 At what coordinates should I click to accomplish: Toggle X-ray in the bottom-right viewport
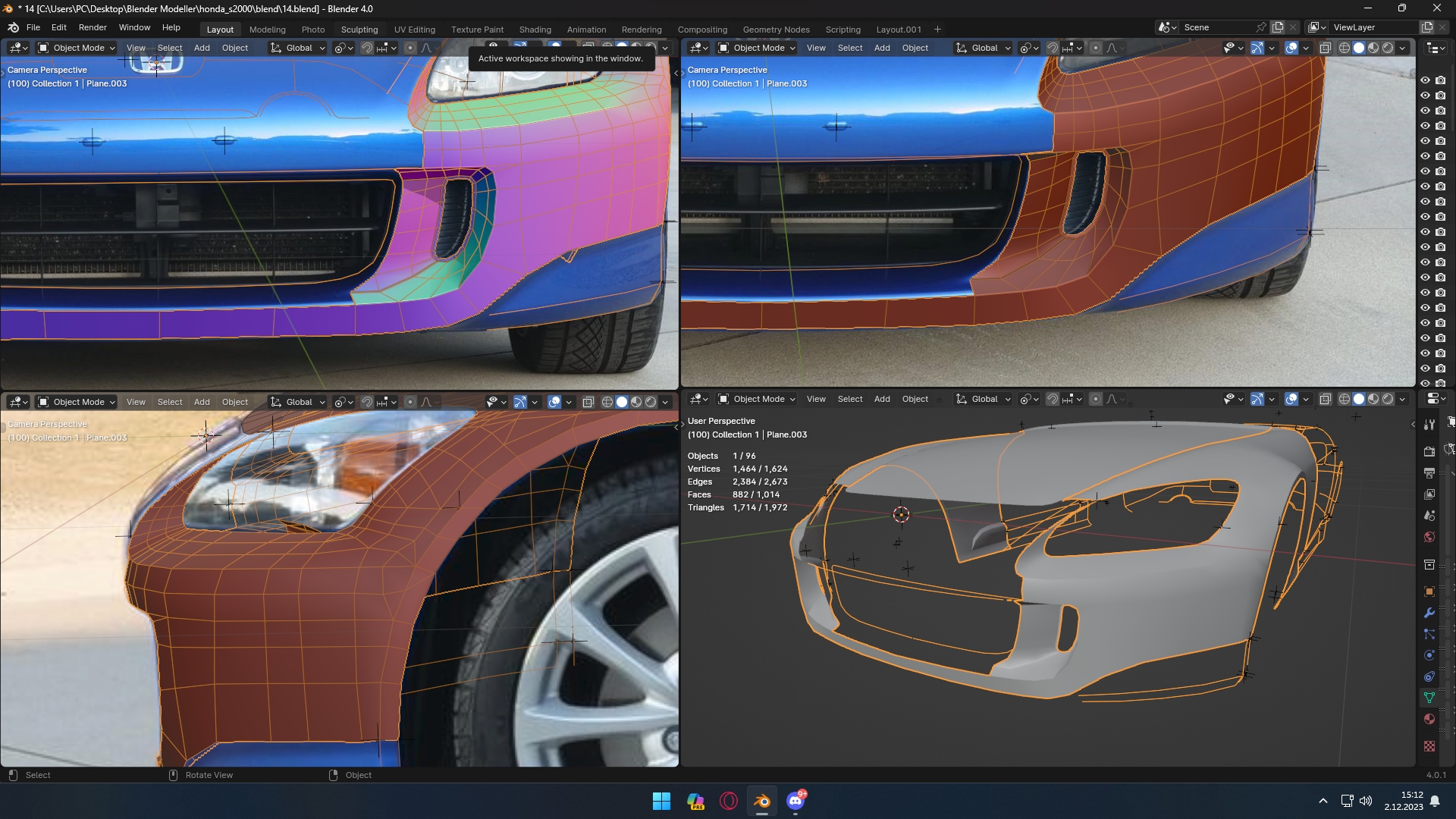[x=1325, y=399]
